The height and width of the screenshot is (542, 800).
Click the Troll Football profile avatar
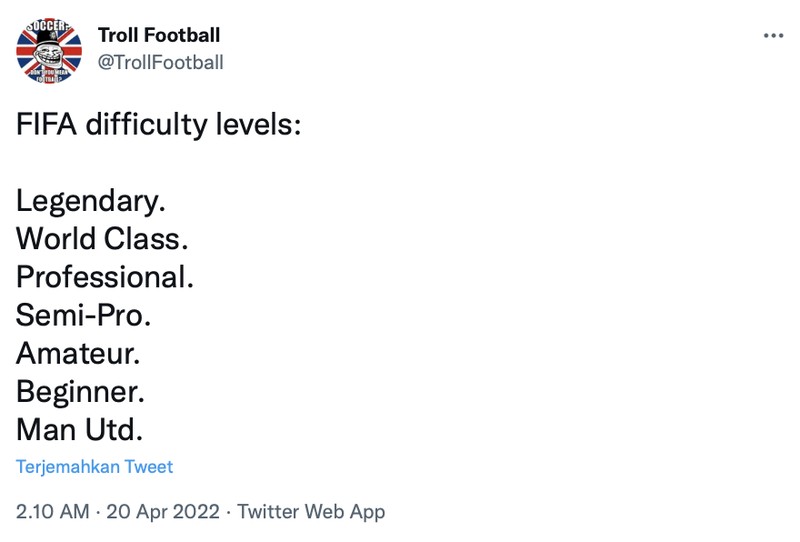tap(49, 49)
